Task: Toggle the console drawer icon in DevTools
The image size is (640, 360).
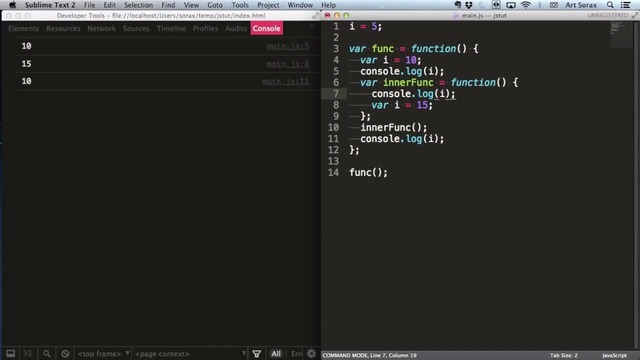Action: click(x=28, y=353)
